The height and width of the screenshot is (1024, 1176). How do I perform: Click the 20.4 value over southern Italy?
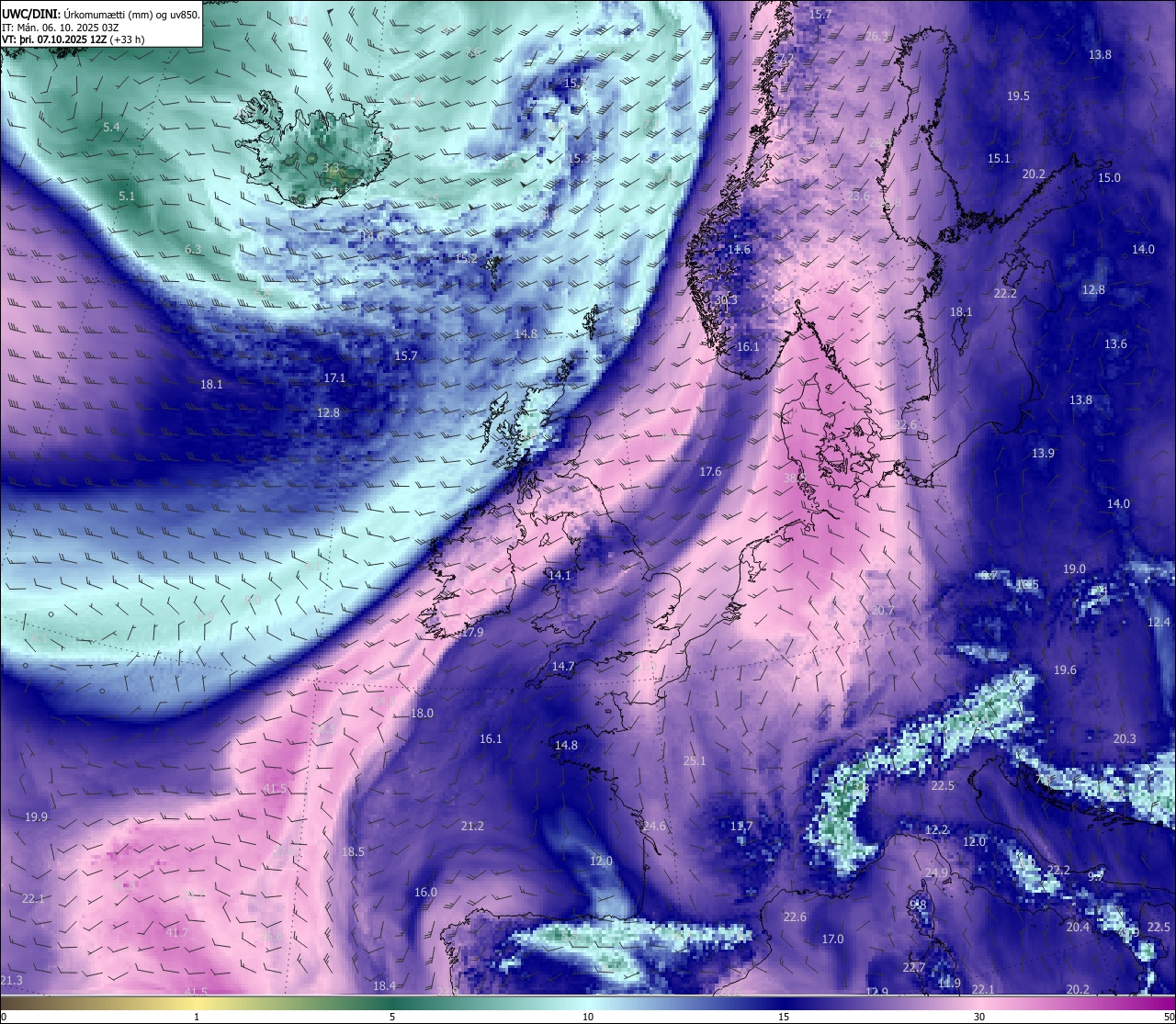click(1078, 927)
